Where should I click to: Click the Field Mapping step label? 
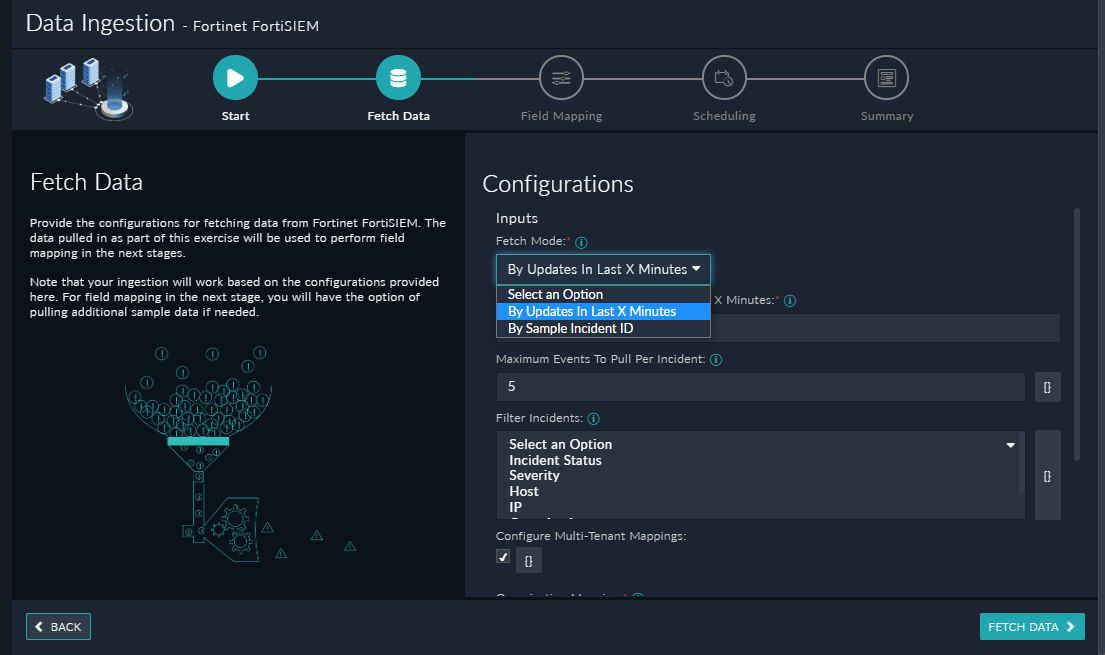click(561, 116)
